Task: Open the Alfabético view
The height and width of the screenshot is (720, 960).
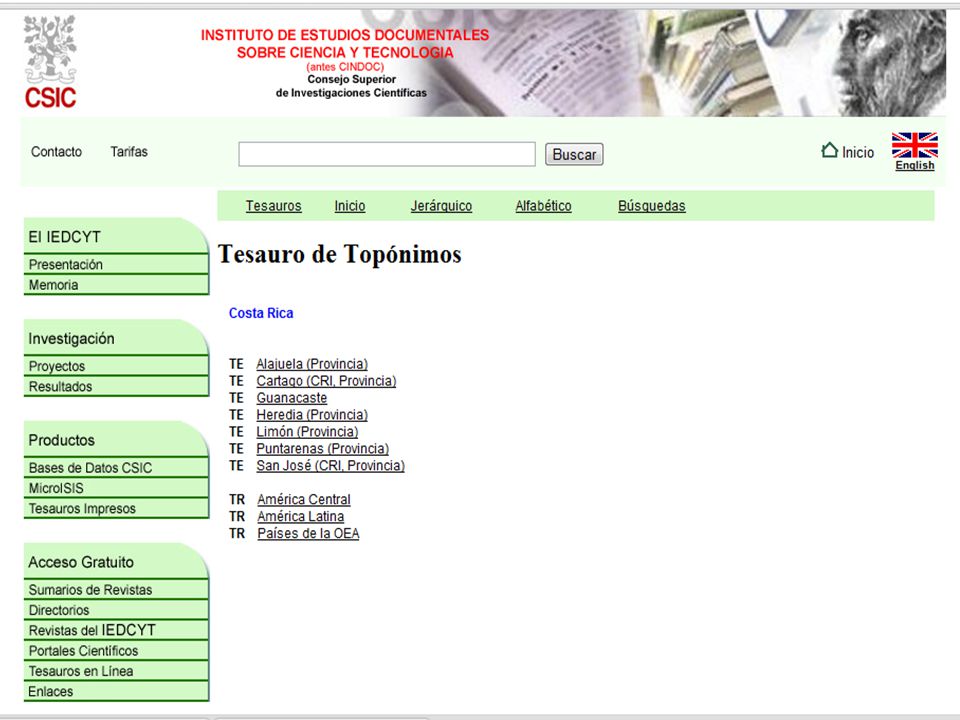Action: [x=543, y=206]
